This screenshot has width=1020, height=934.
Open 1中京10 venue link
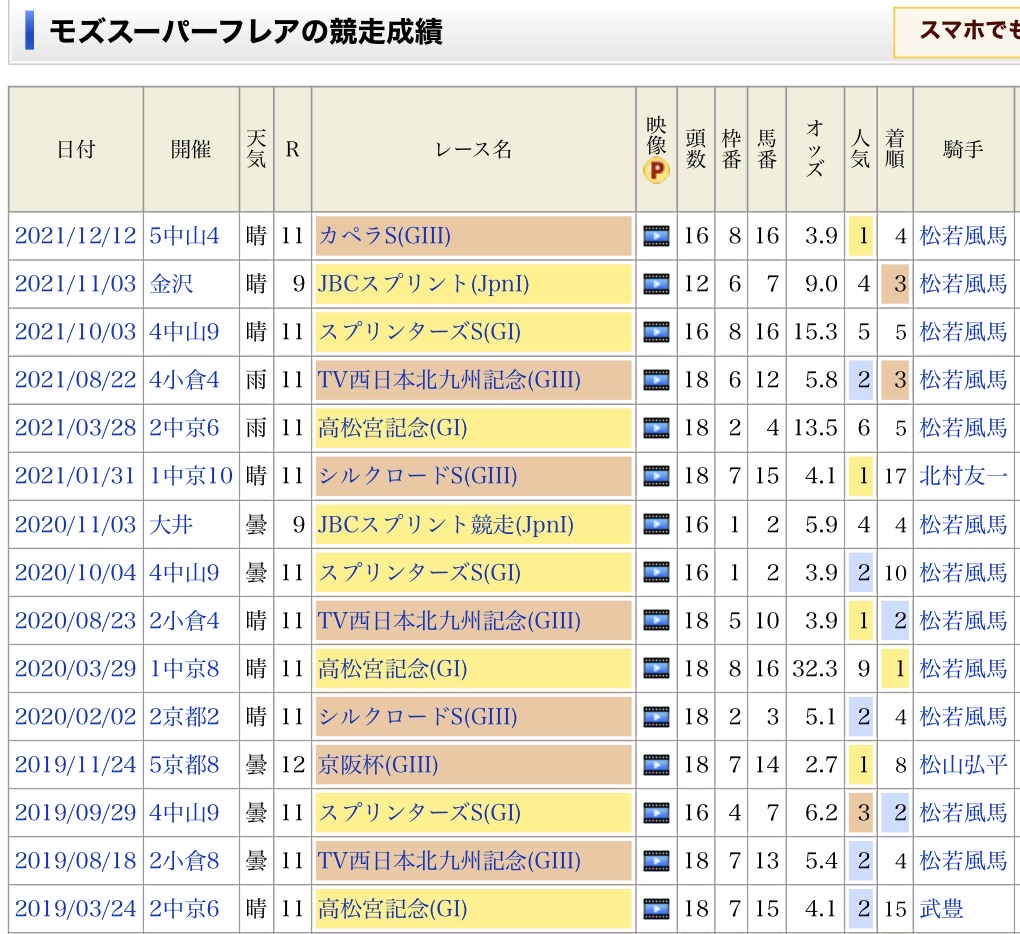tap(191, 477)
